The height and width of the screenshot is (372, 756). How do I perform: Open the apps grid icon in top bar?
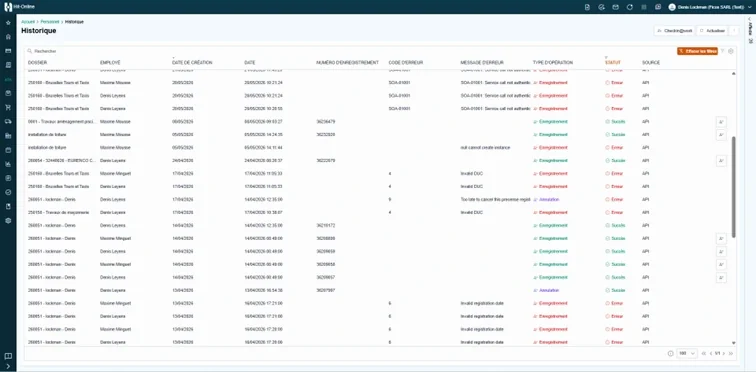644,7
